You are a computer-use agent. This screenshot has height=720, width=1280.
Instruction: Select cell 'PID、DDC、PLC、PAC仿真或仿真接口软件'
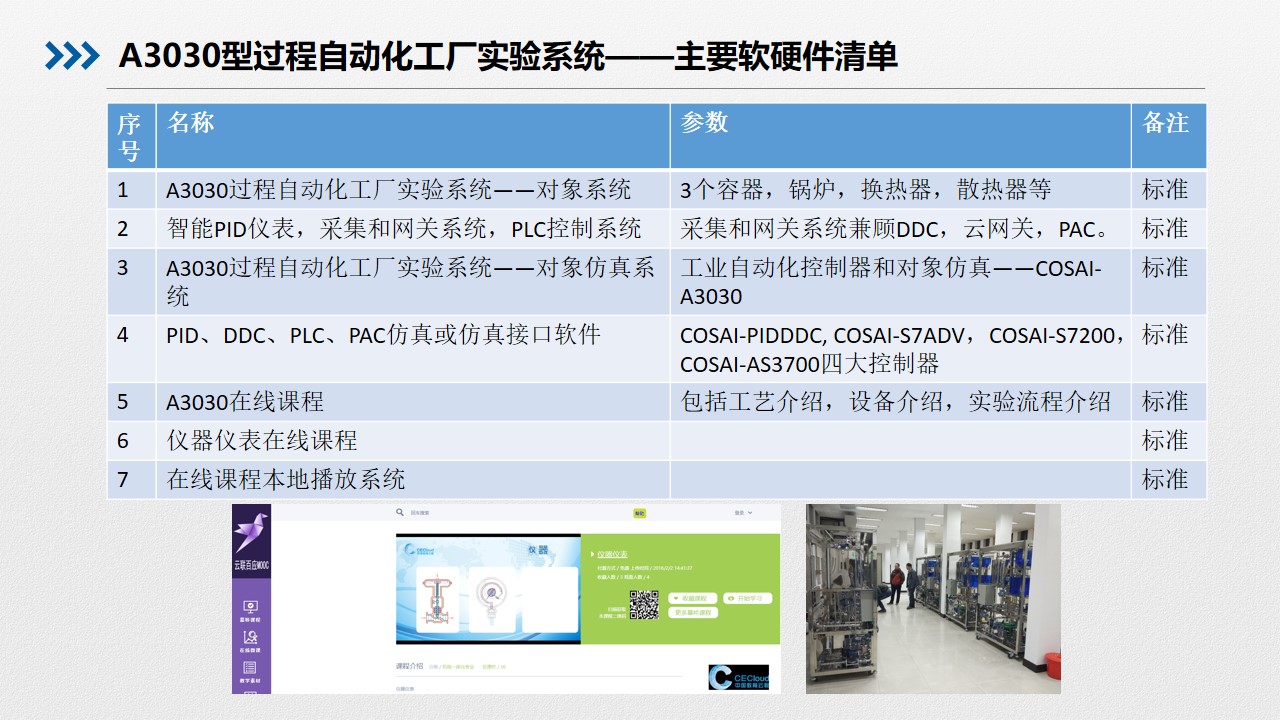click(413, 349)
